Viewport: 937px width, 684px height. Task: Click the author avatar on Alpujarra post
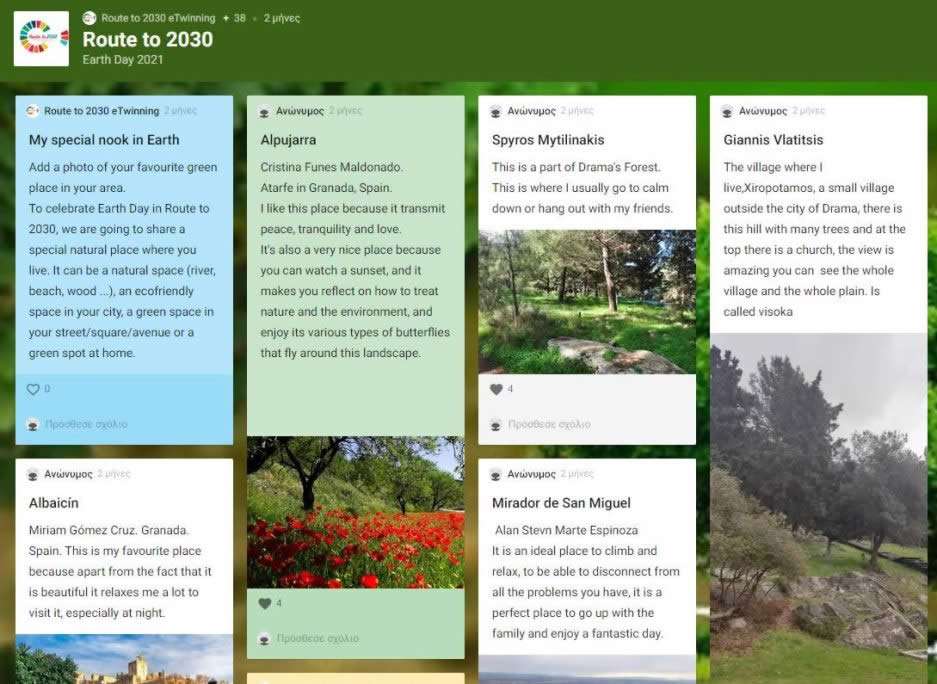click(x=265, y=111)
